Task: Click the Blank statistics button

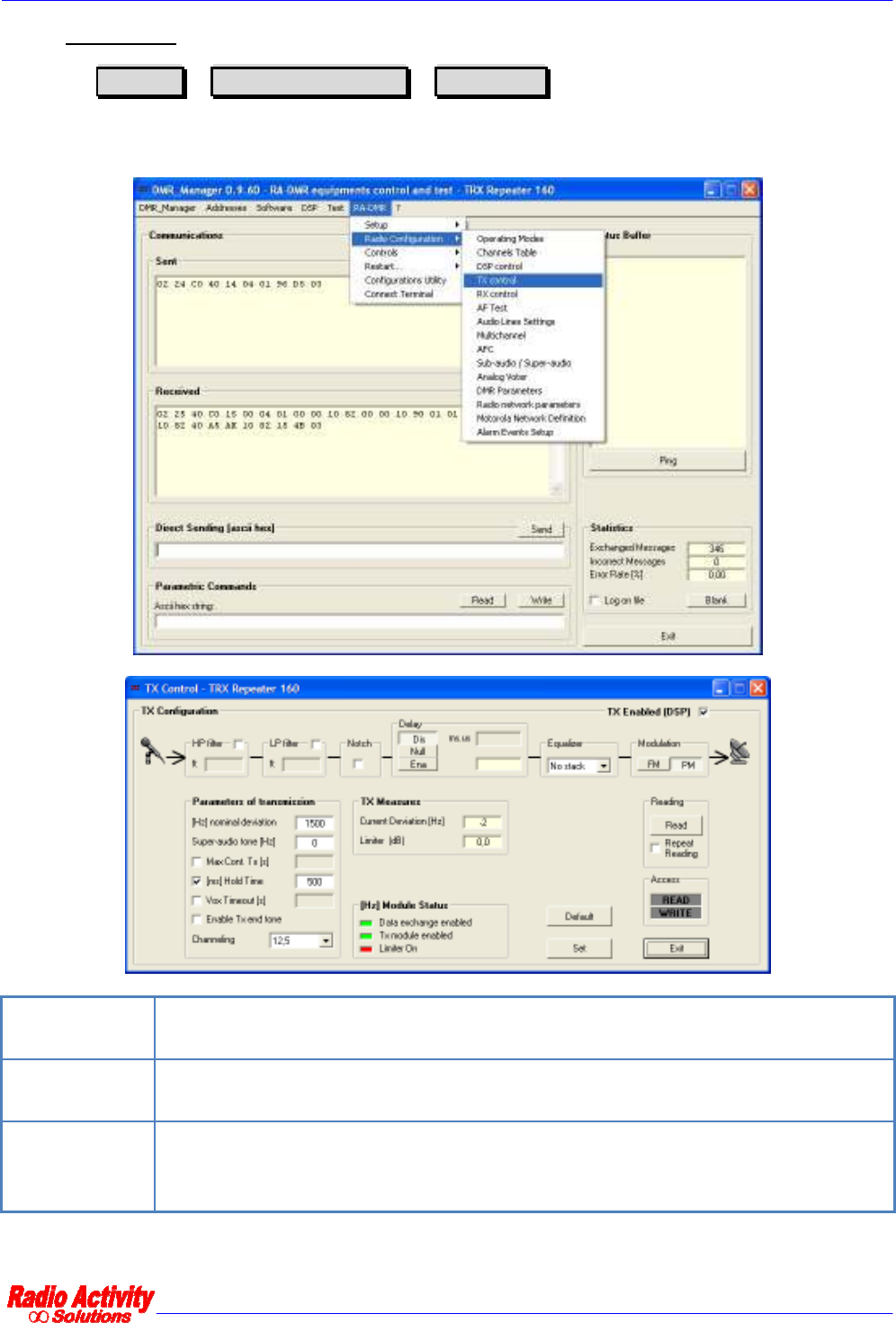Action: click(x=716, y=600)
